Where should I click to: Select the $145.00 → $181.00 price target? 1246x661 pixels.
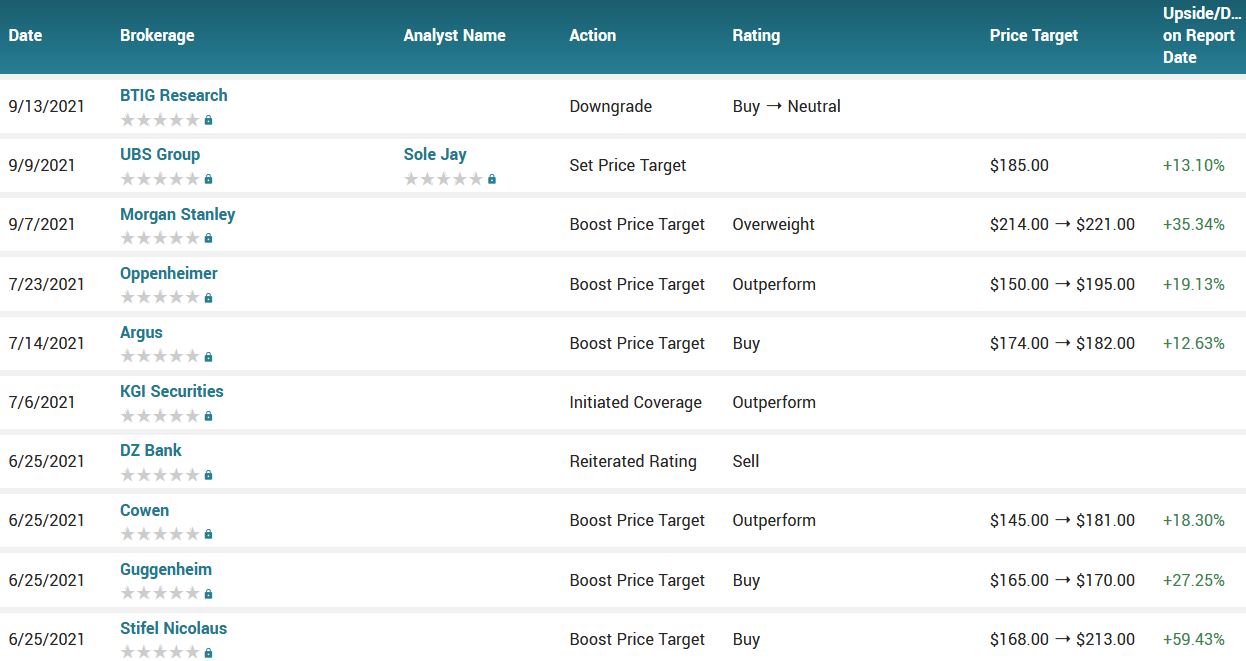tap(1063, 520)
